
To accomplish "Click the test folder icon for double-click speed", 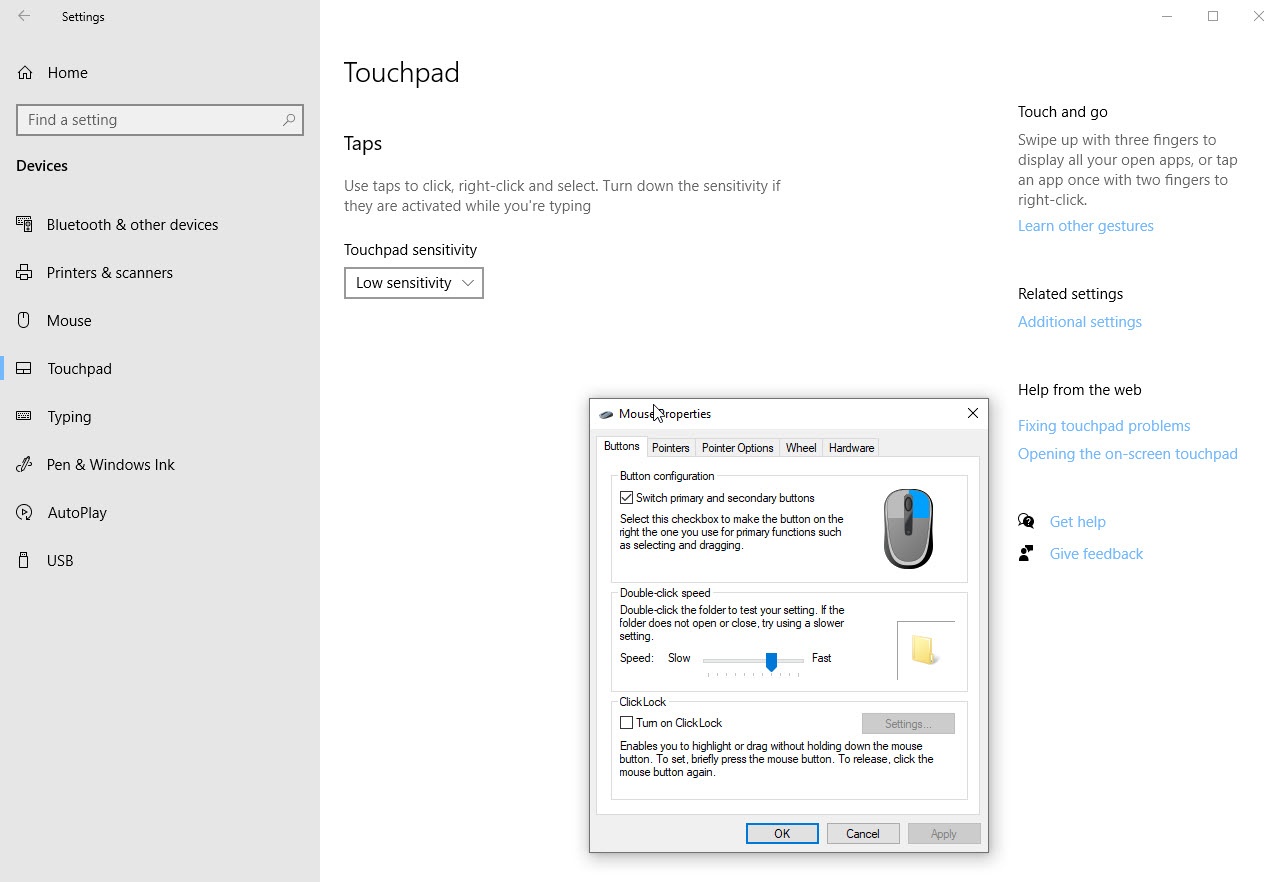I will (x=925, y=650).
